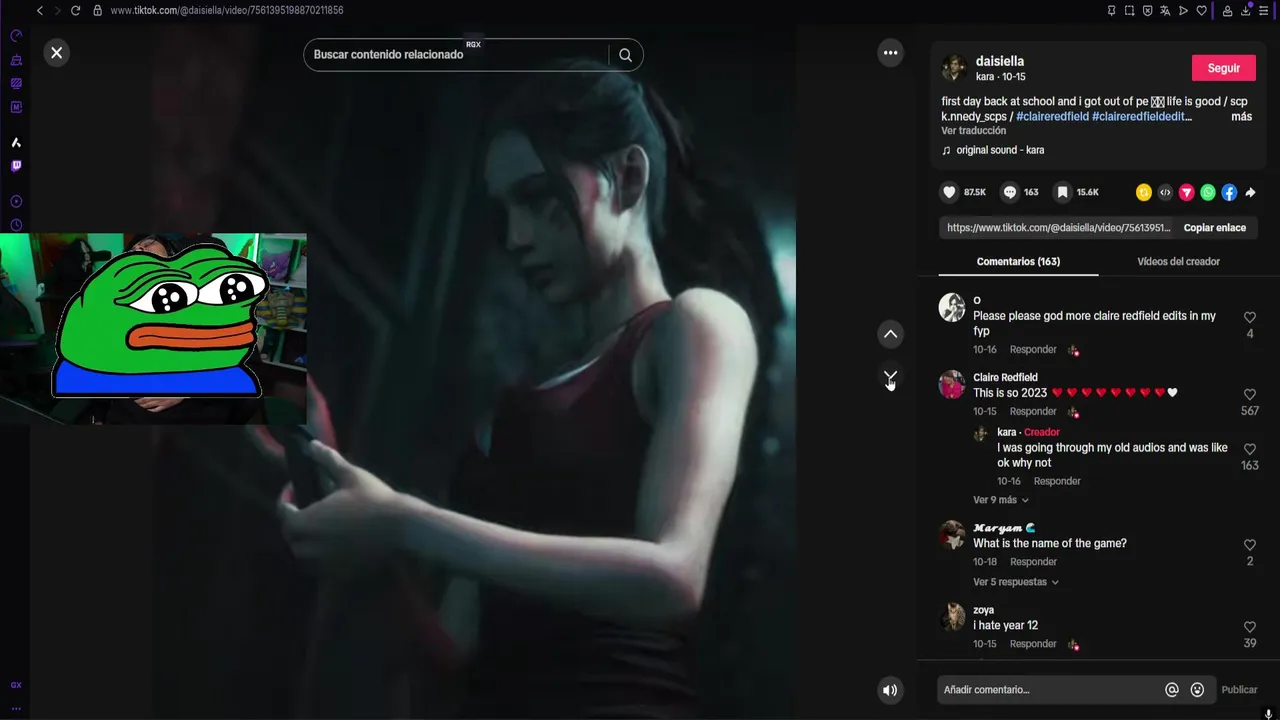Viewport: 1280px width, 720px height.
Task: Open Player icon in Opera sidebar
Action: pos(16,200)
